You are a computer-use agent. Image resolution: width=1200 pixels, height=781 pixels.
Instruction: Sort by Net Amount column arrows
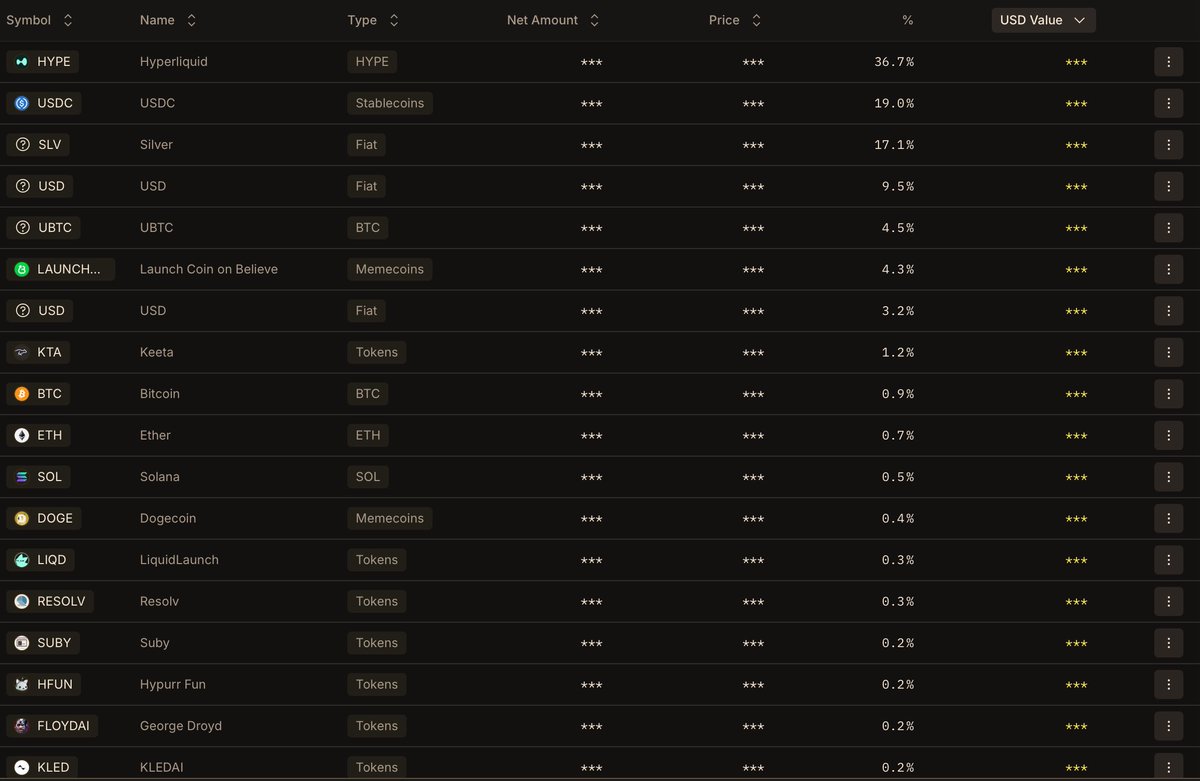[595, 20]
